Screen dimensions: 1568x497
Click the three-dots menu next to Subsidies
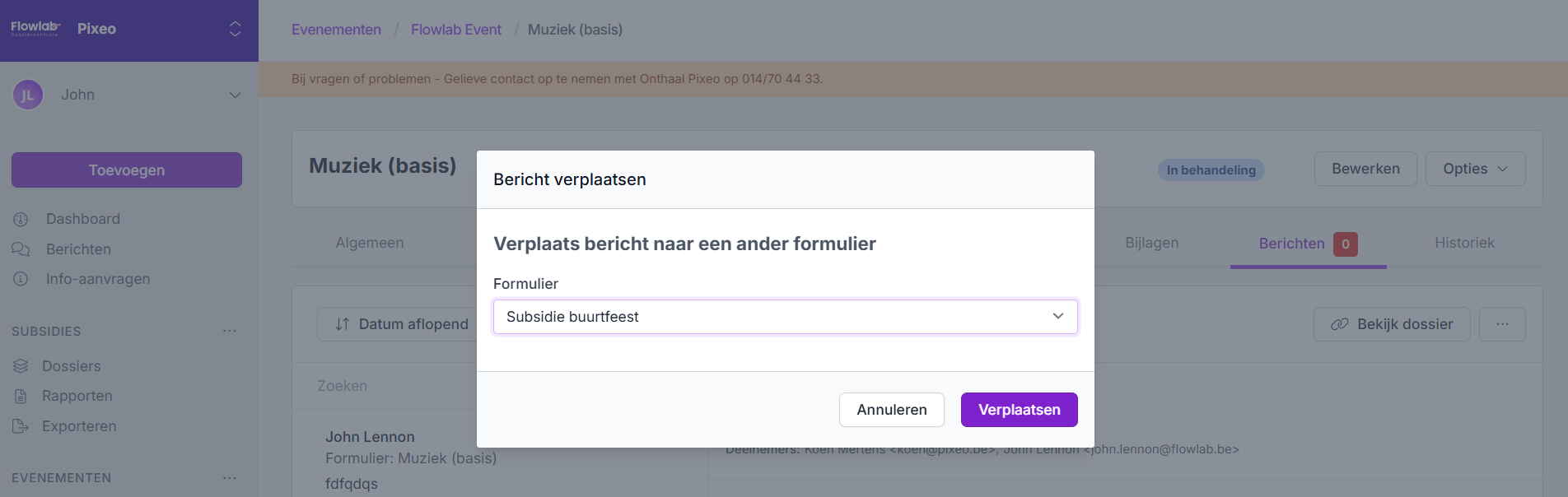pos(230,331)
